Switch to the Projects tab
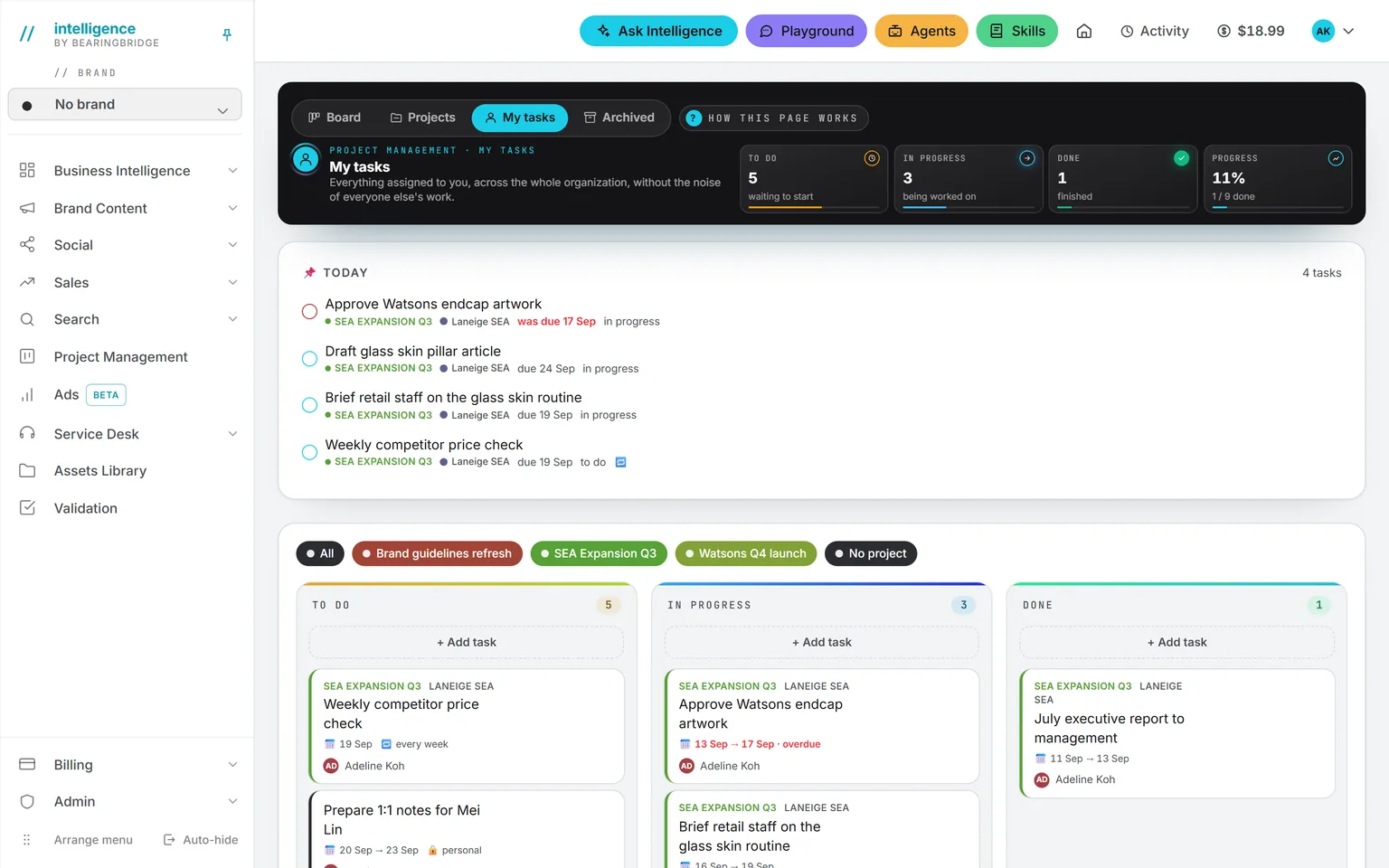 422,118
